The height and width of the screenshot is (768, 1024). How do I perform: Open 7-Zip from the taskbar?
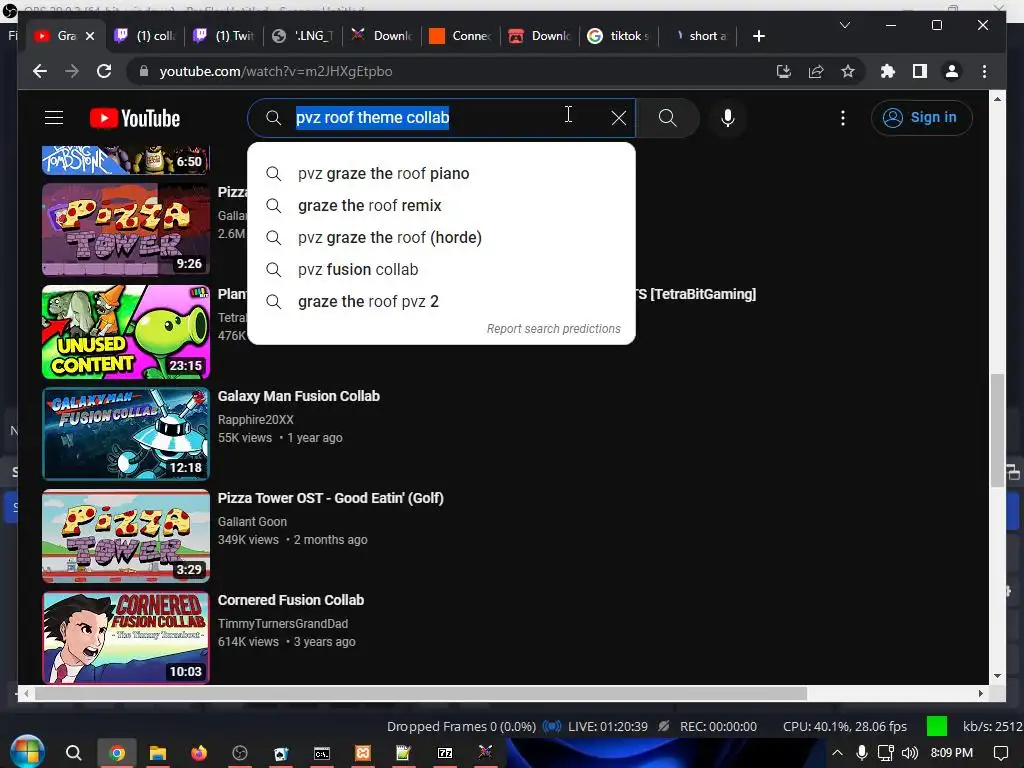pyautogui.click(x=445, y=753)
